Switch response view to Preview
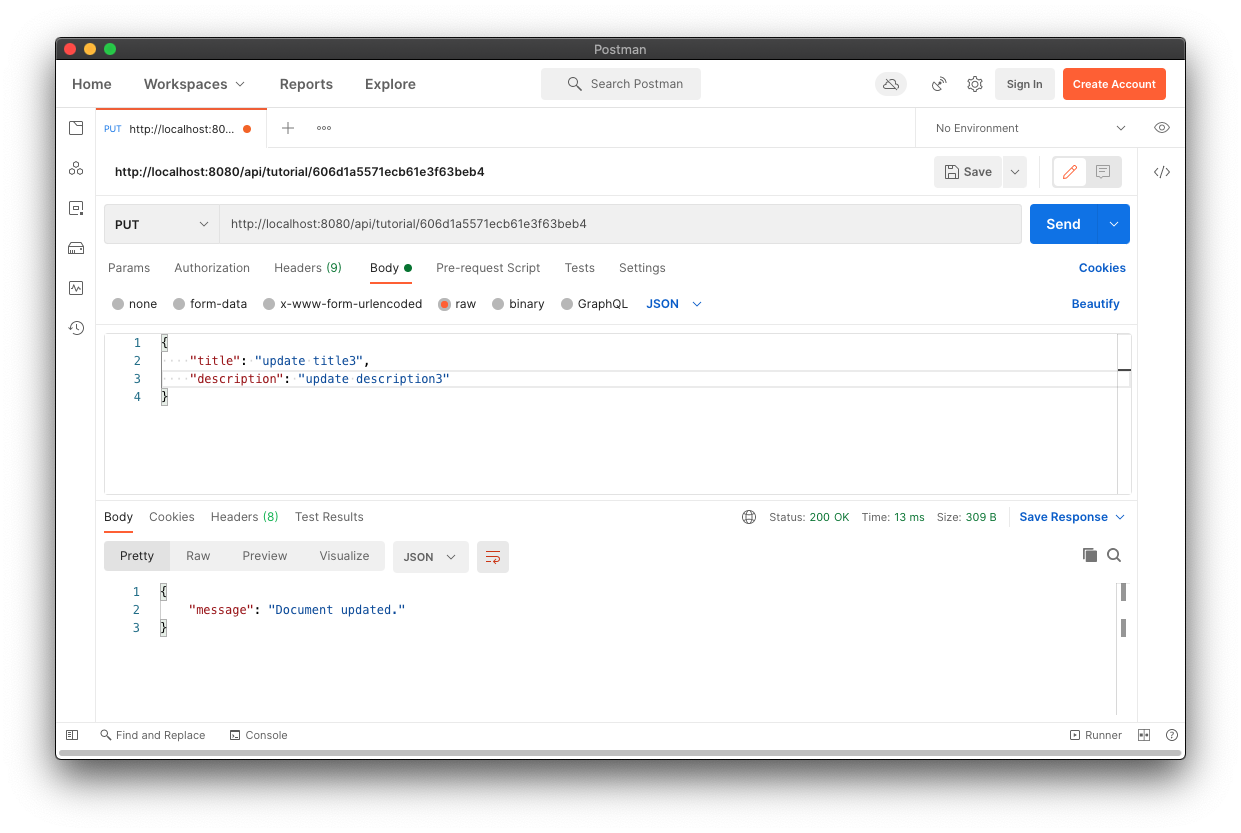The height and width of the screenshot is (833, 1241). (x=265, y=556)
